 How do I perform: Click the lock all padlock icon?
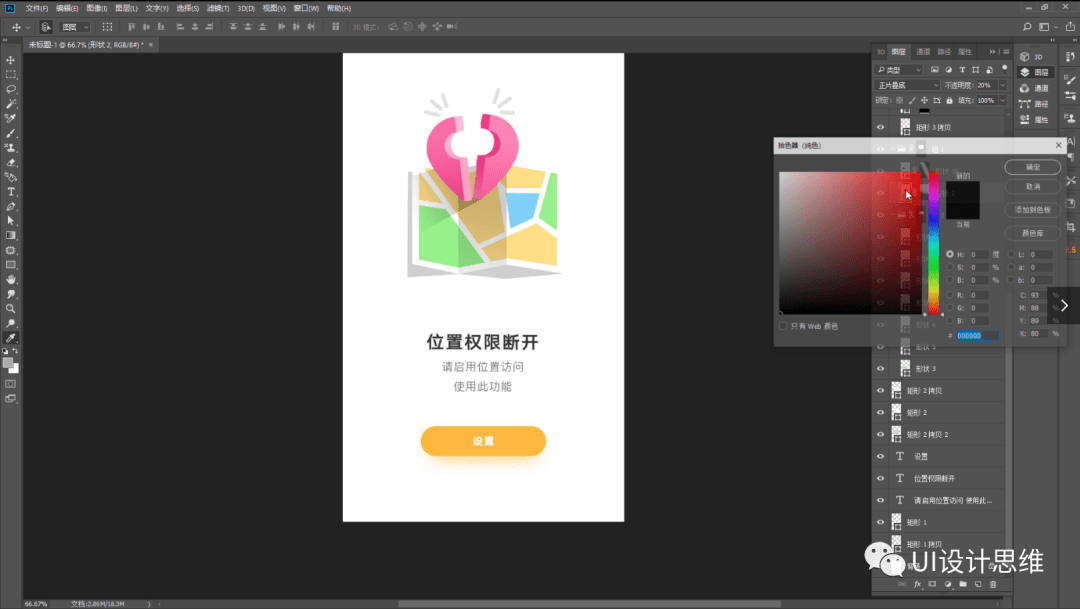click(x=949, y=101)
